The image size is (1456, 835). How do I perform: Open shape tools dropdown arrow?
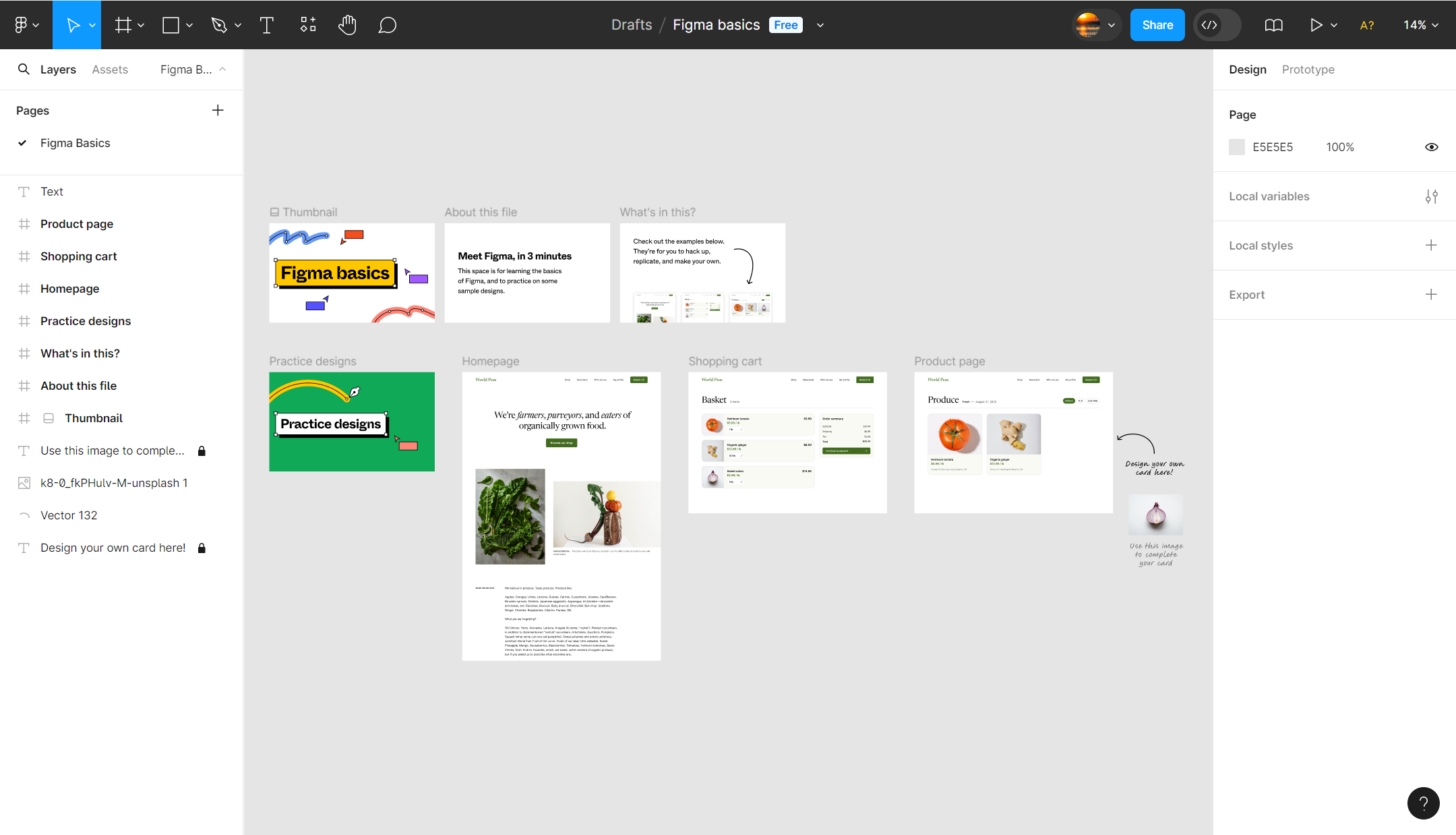pyautogui.click(x=189, y=25)
